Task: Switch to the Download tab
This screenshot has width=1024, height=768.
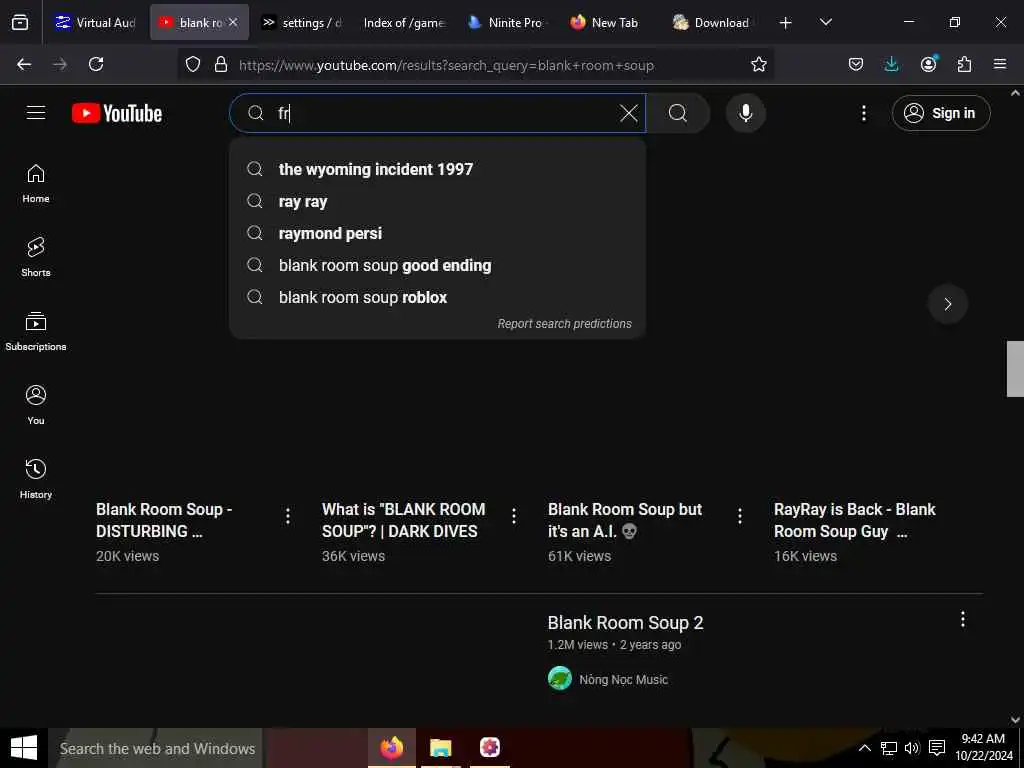Action: click(712, 23)
